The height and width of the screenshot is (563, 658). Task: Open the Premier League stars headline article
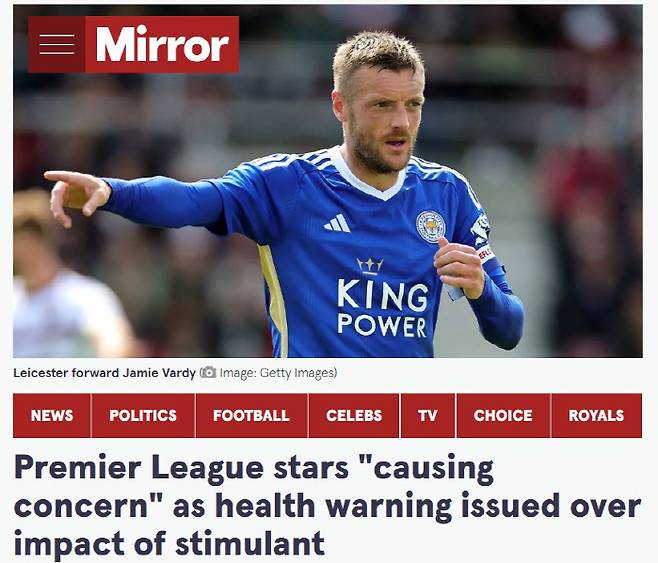(327, 506)
